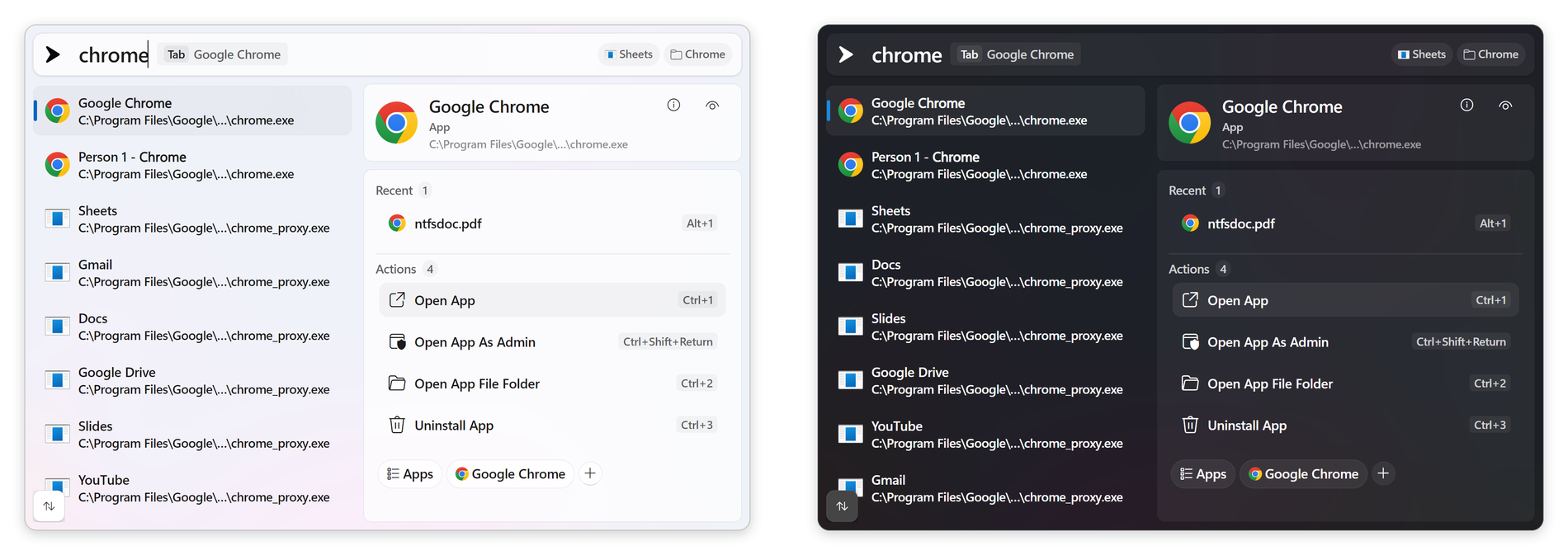Click chrome.exe path text in light preview

(x=528, y=144)
